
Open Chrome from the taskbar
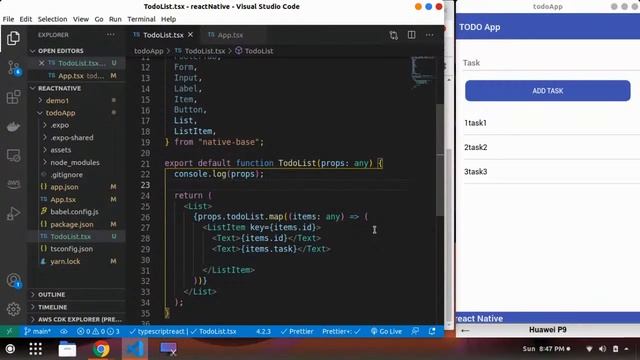[x=101, y=349]
